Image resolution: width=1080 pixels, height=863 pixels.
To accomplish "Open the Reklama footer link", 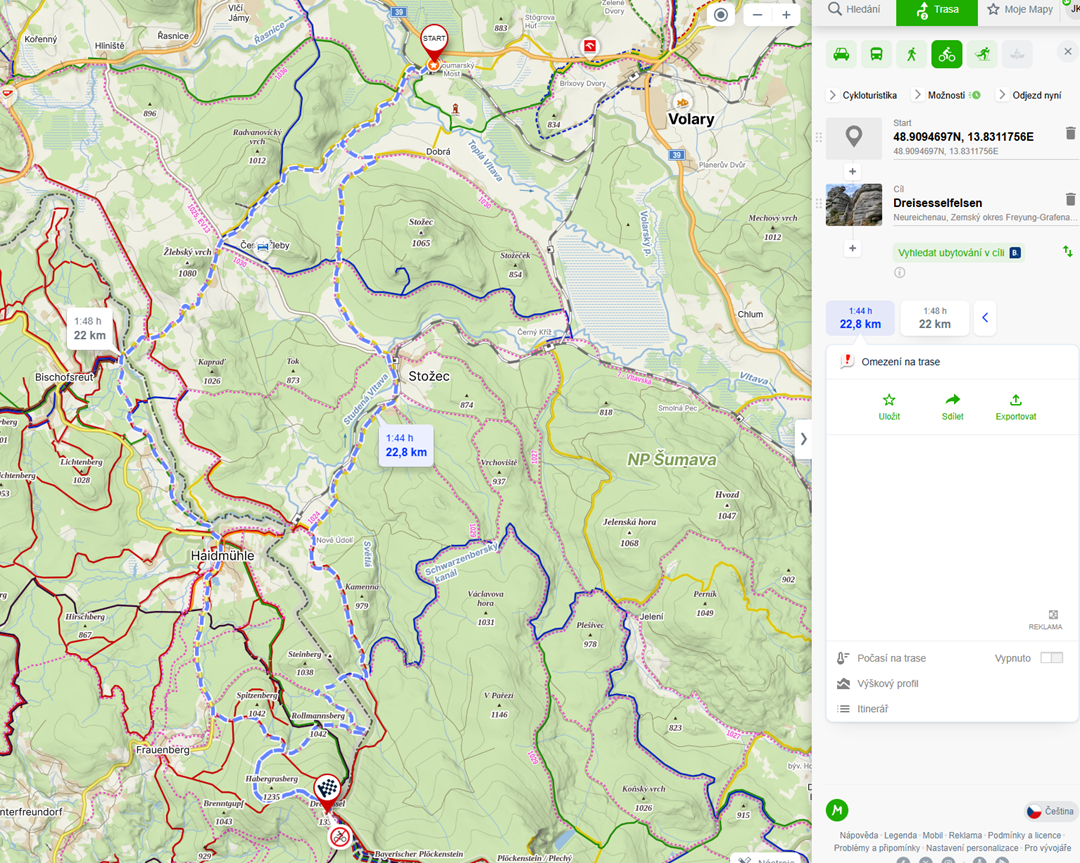I will [965, 835].
